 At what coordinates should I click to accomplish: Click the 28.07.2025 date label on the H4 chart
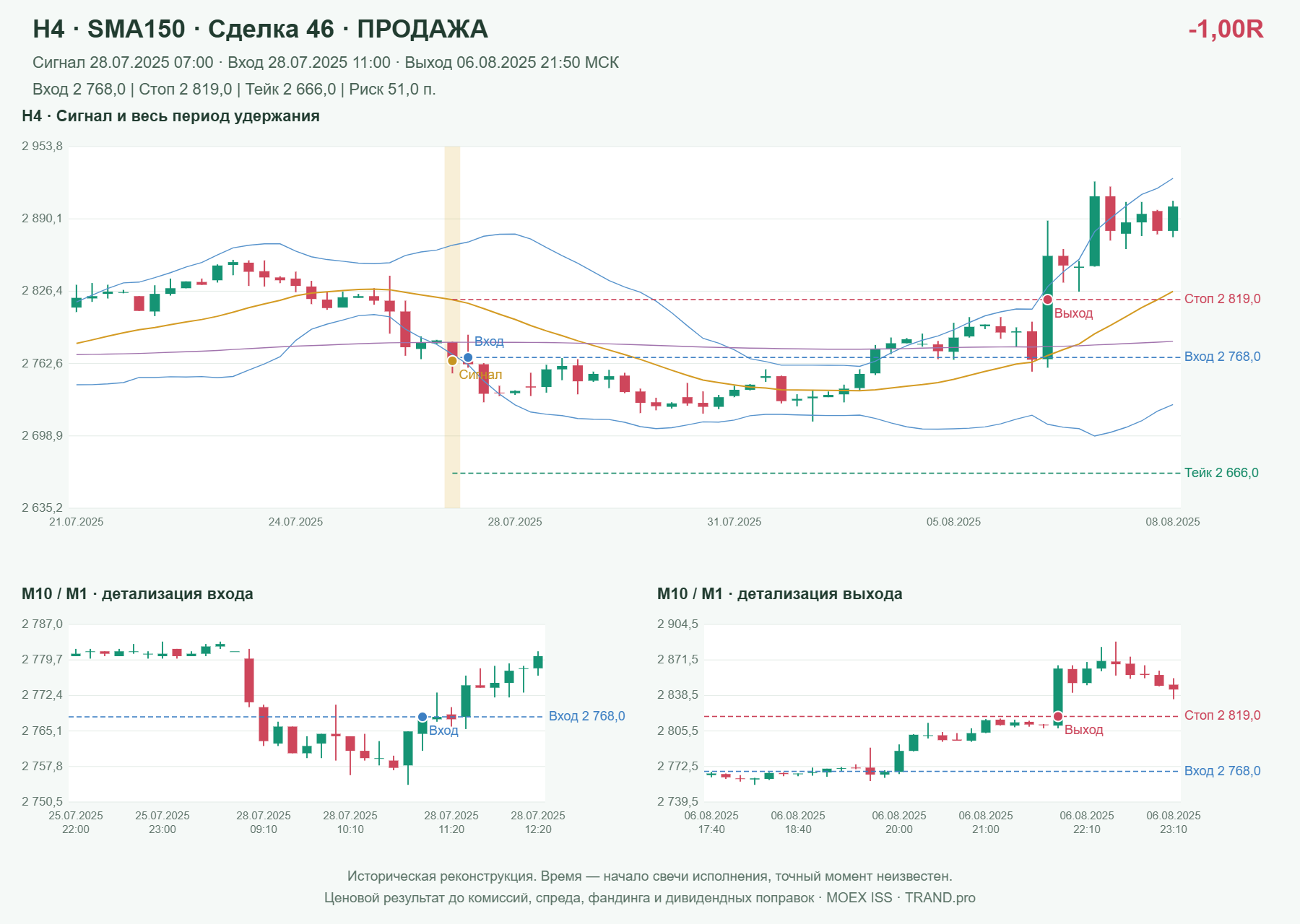(515, 522)
